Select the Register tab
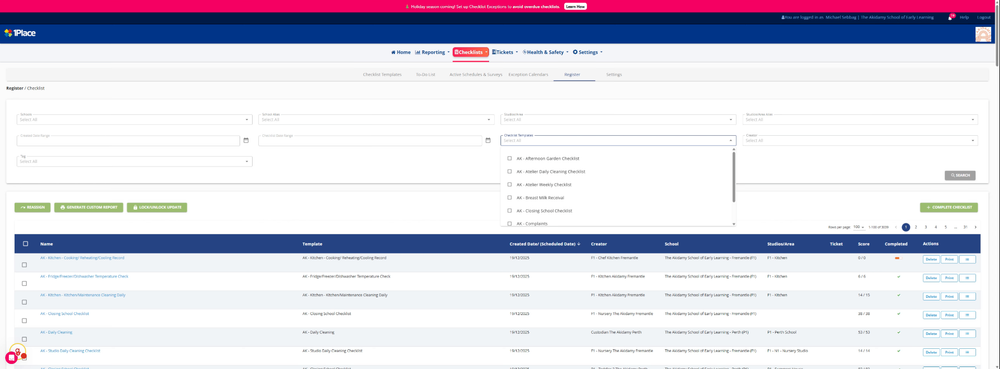The width and height of the screenshot is (1000, 369). tap(572, 75)
